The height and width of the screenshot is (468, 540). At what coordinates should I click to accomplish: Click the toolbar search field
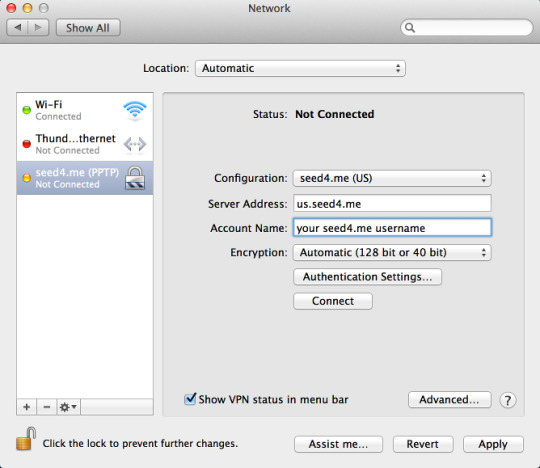point(467,28)
